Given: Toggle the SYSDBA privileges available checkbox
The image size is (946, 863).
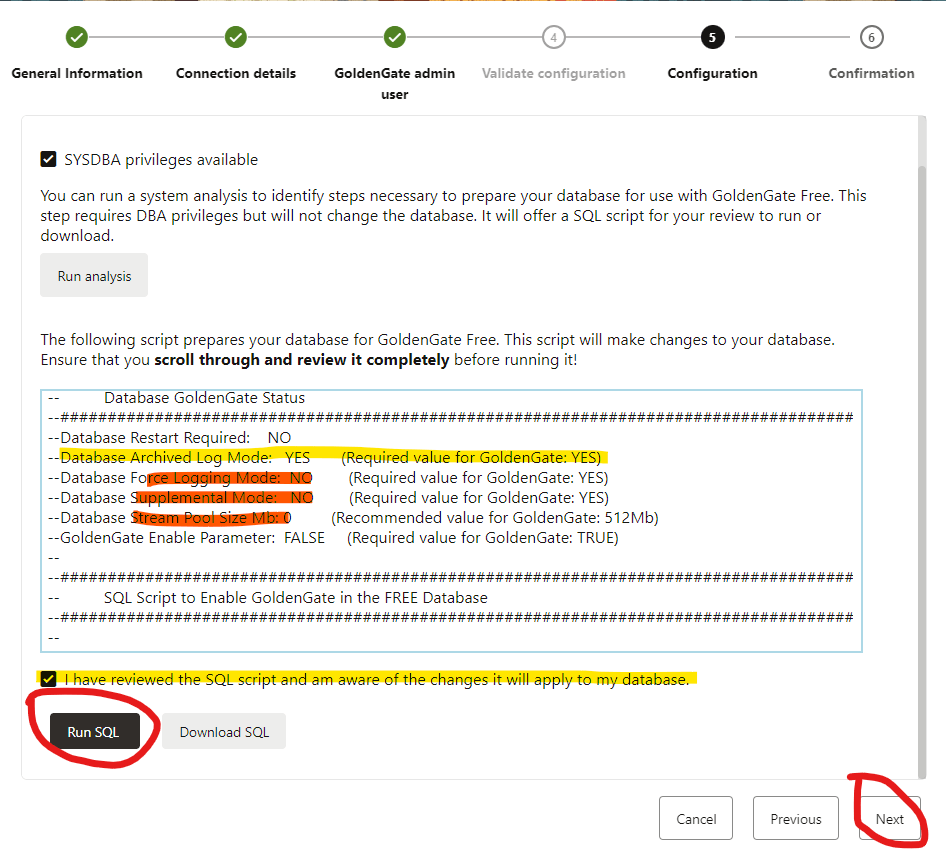Looking at the screenshot, I should [48, 159].
